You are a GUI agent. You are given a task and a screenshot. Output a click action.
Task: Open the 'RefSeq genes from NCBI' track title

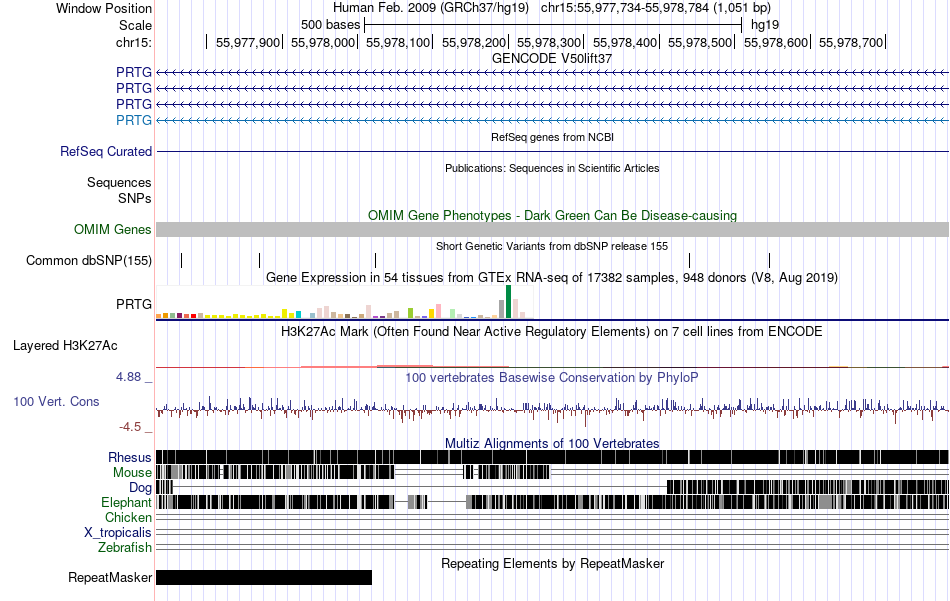coord(552,138)
